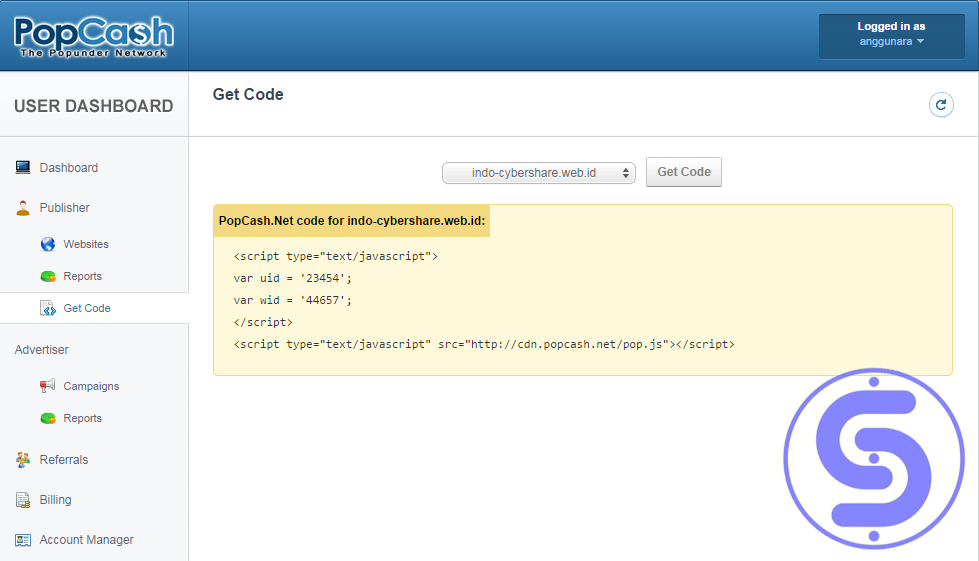This screenshot has width=979, height=561.
Task: Click the Websites globe icon
Action: point(47,244)
